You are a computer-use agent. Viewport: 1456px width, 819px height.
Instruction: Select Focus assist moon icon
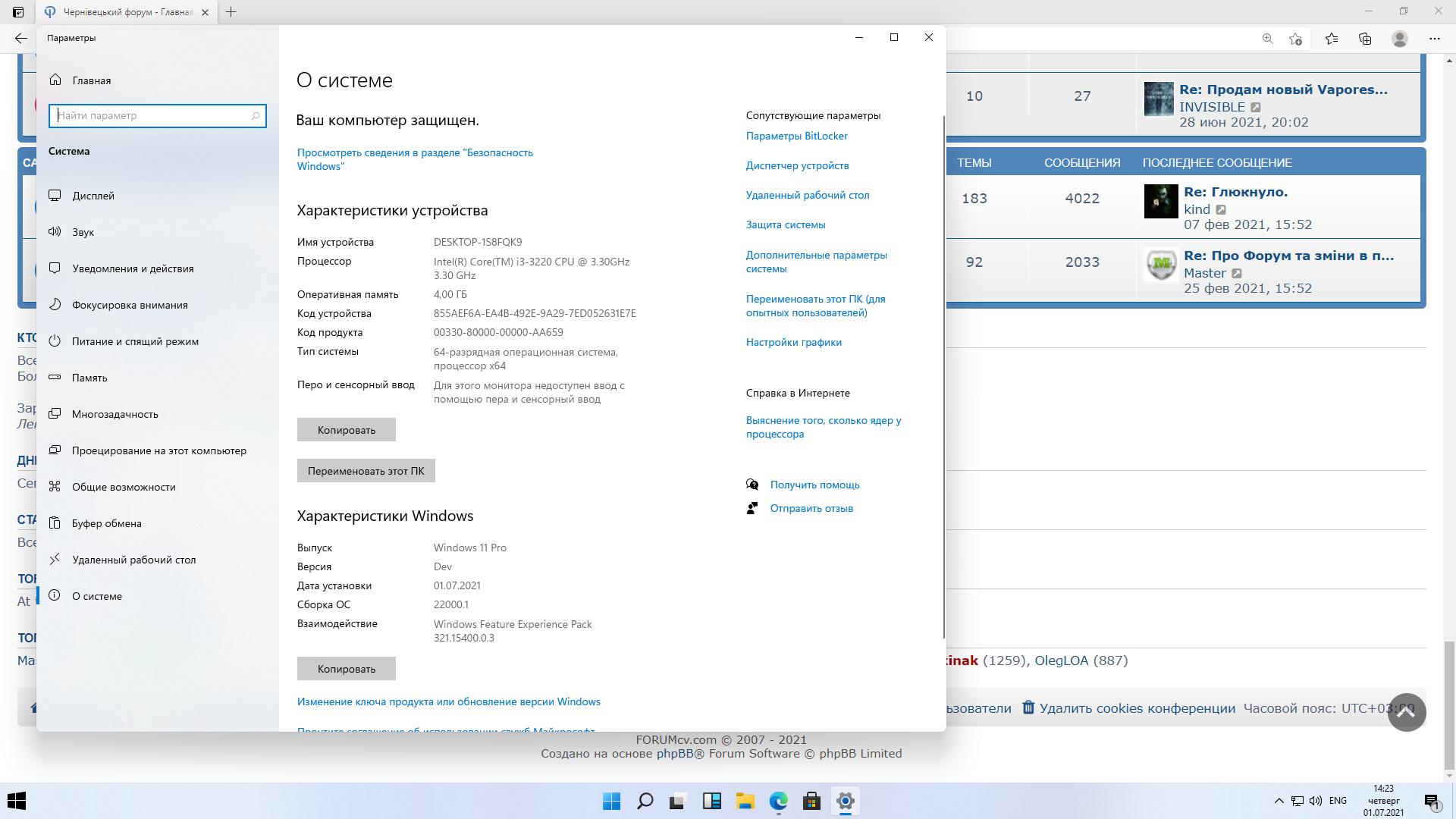pos(55,305)
